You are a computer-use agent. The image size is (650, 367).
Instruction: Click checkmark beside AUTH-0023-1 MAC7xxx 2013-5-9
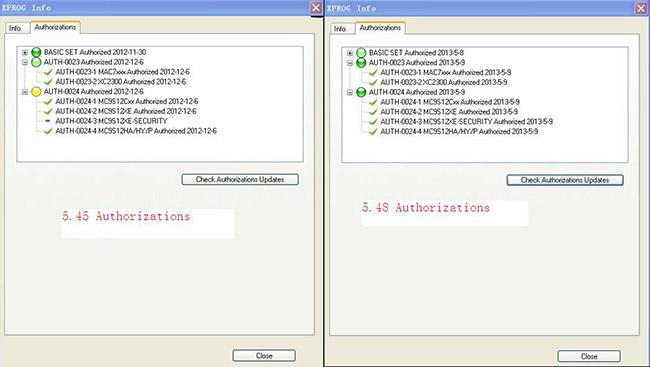click(x=373, y=73)
